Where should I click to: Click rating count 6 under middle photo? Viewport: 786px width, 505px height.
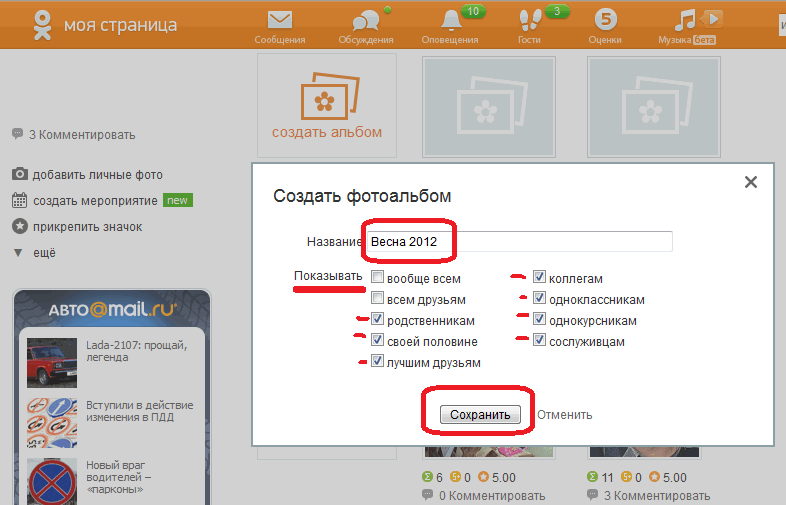pos(439,477)
